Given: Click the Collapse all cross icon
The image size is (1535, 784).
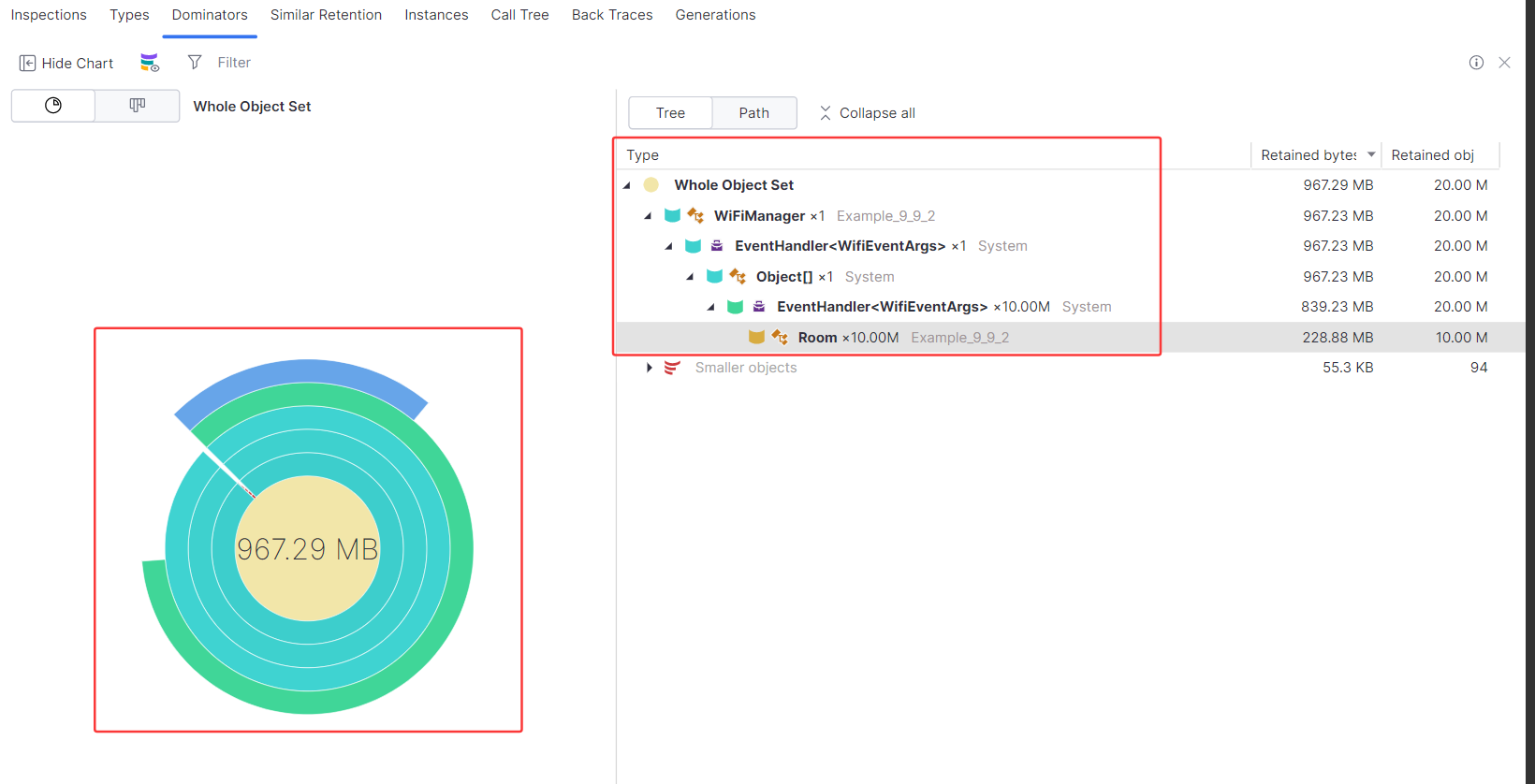Looking at the screenshot, I should pos(826,113).
